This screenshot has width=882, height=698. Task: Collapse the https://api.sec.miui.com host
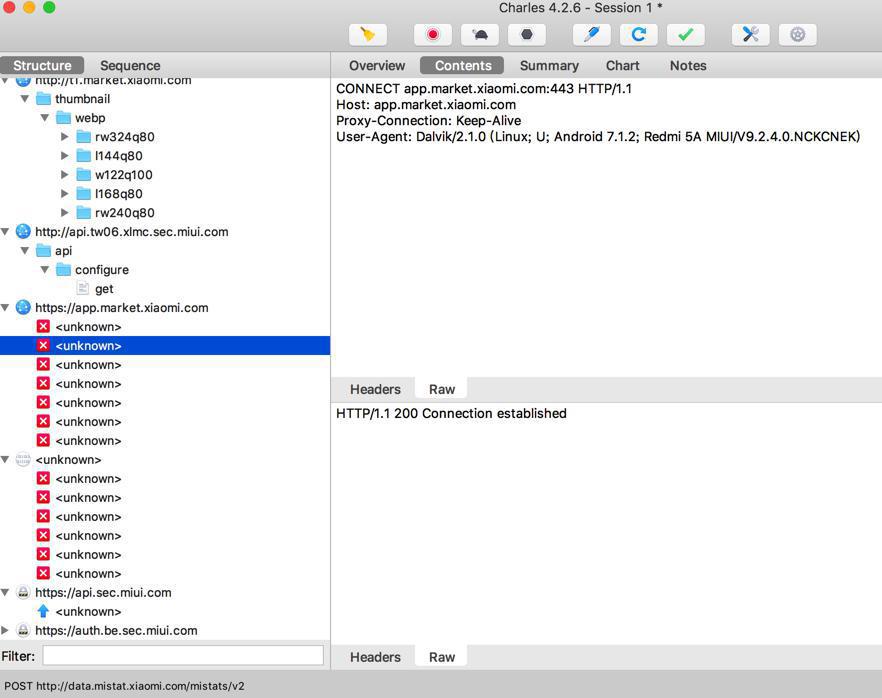[x=5, y=592]
